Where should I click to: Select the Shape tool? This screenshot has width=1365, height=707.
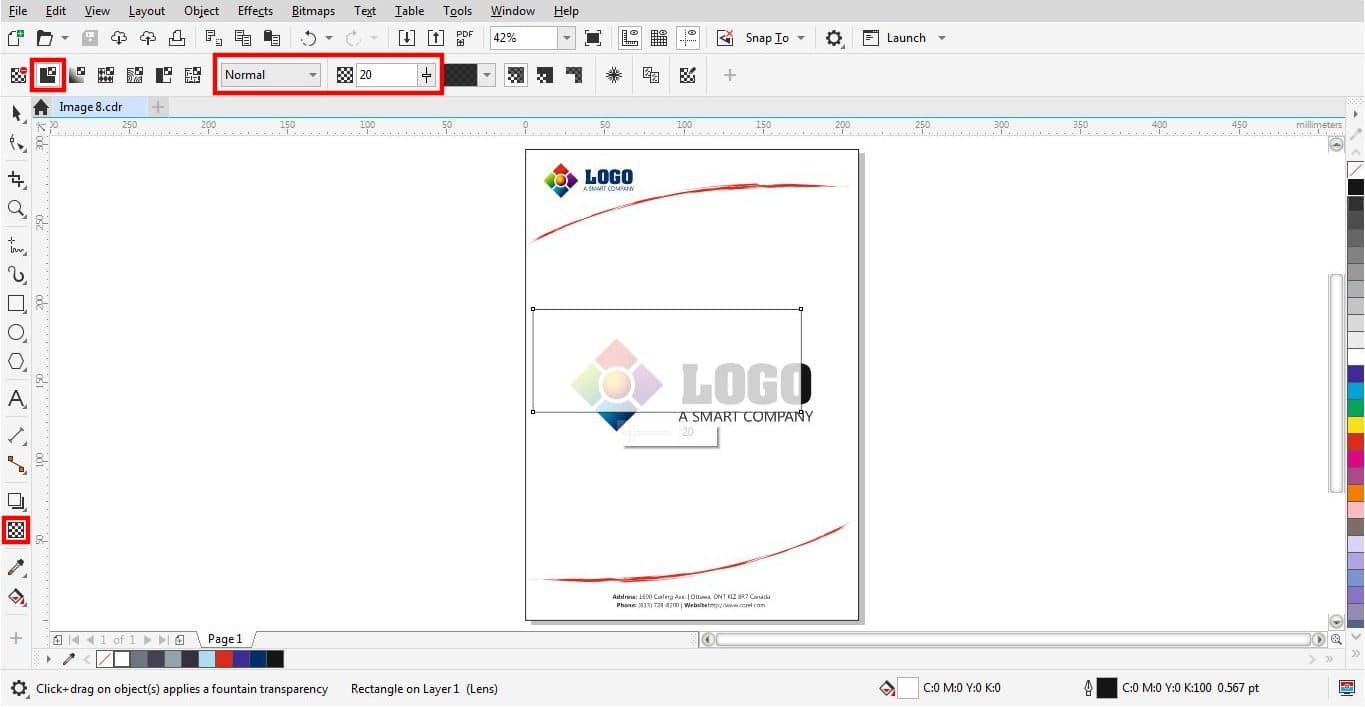[16, 143]
